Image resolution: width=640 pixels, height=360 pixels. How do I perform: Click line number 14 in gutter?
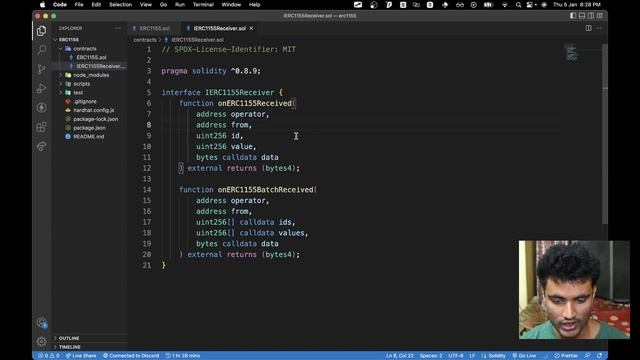pos(147,190)
